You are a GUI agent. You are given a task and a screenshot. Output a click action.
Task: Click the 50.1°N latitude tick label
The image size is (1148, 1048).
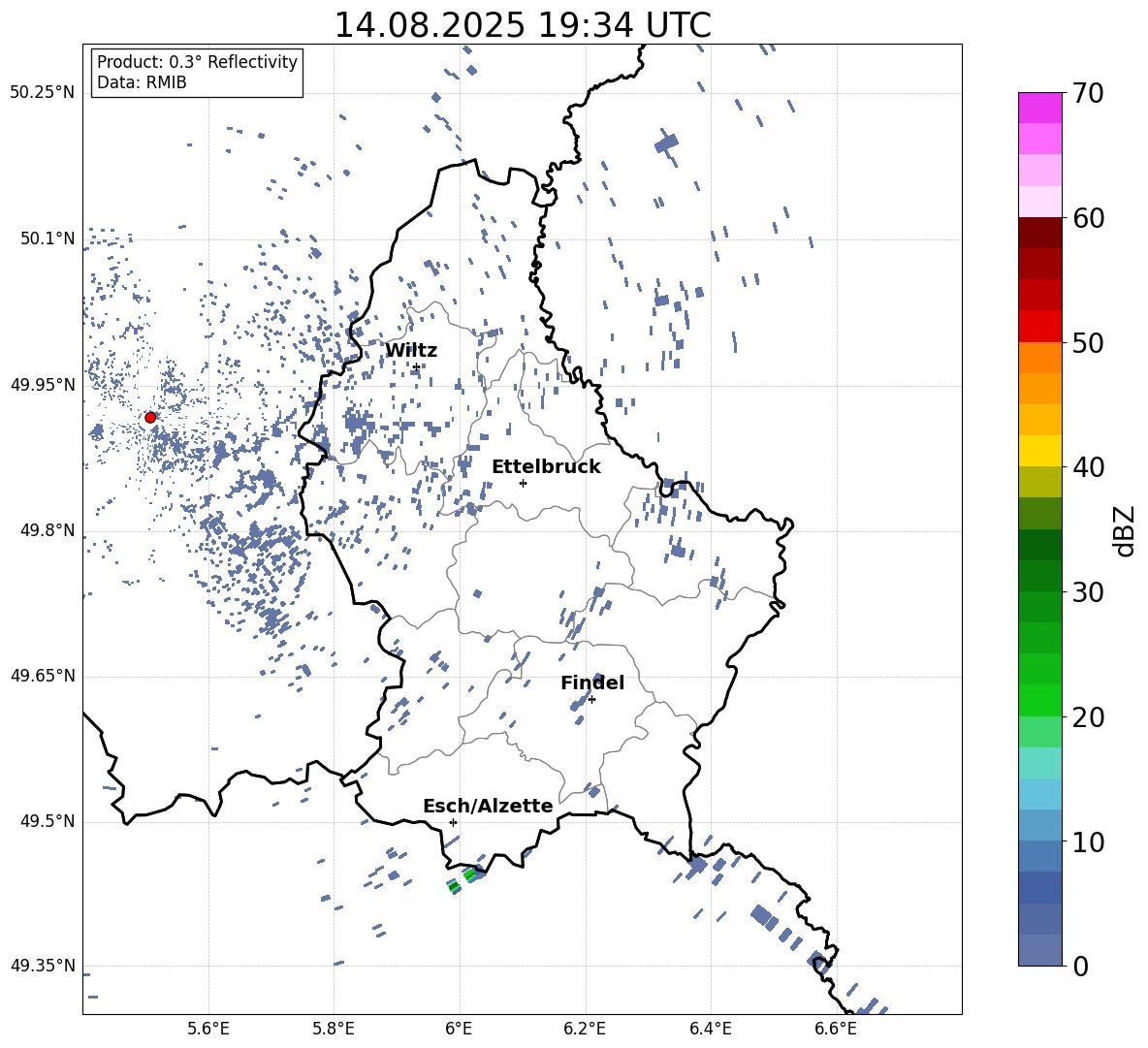point(48,238)
